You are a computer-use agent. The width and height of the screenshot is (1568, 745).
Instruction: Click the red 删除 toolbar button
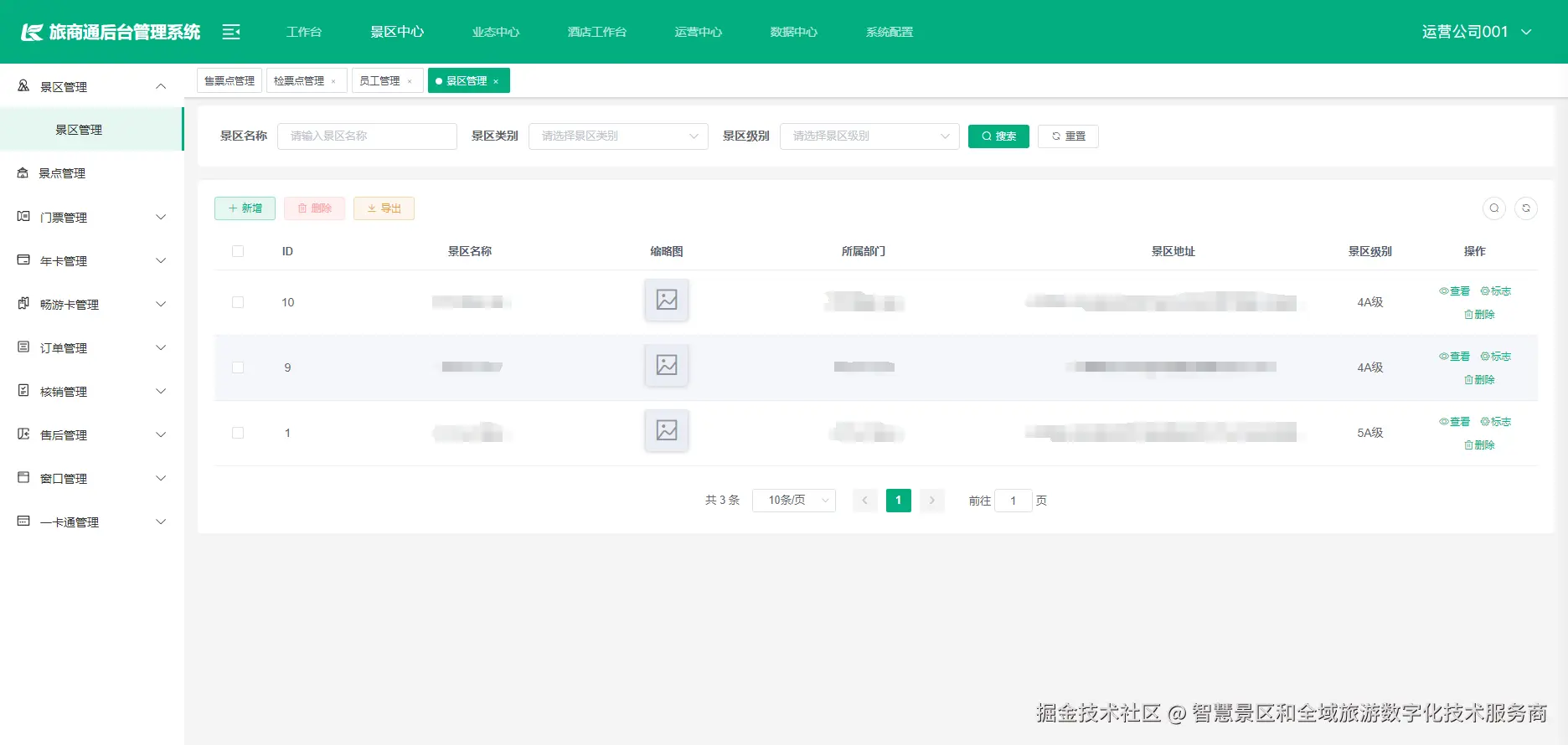(314, 208)
